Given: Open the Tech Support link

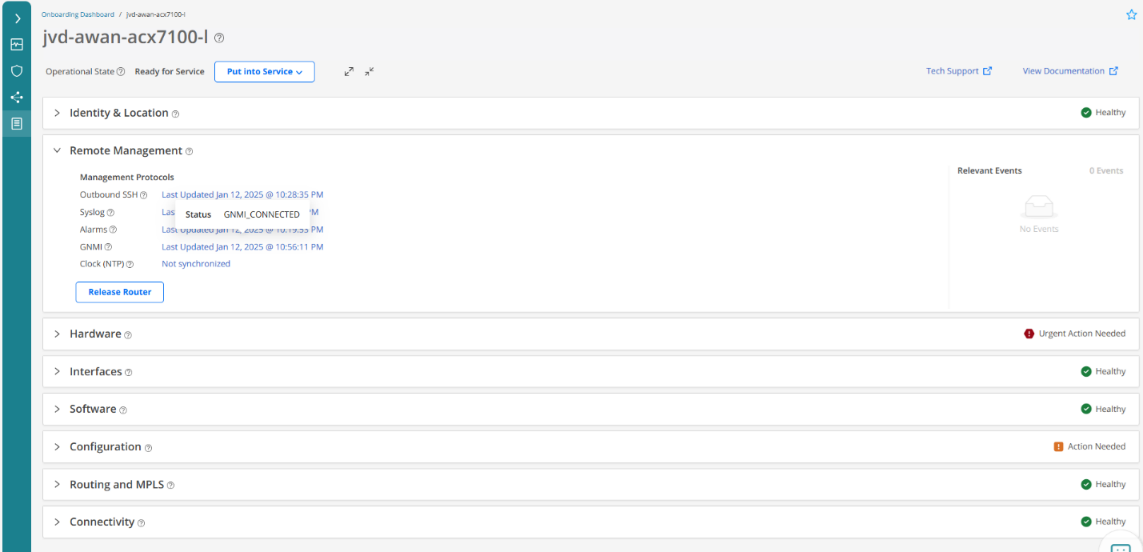Looking at the screenshot, I should coord(959,71).
